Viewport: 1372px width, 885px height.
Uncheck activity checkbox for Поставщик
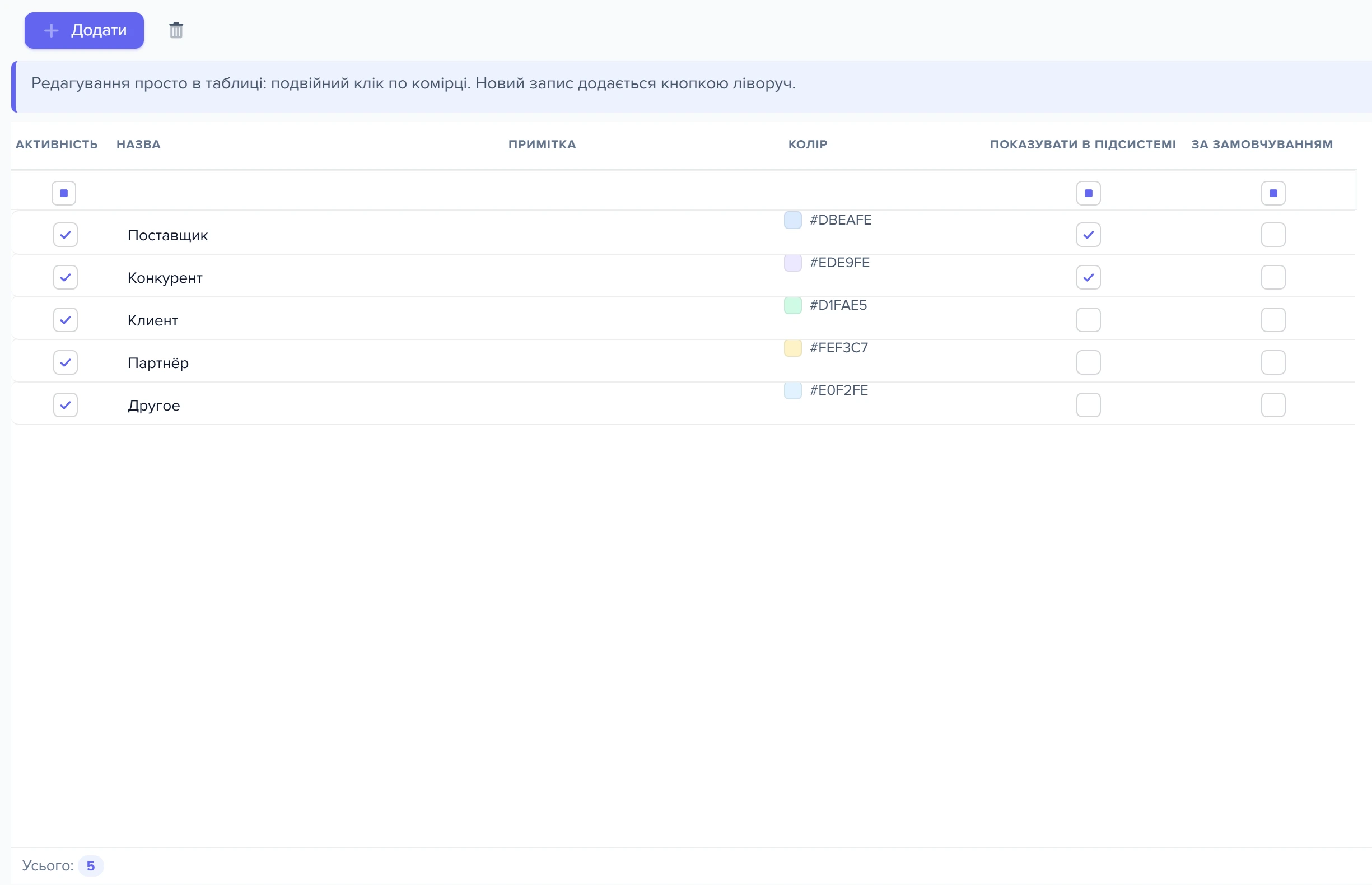(66, 235)
